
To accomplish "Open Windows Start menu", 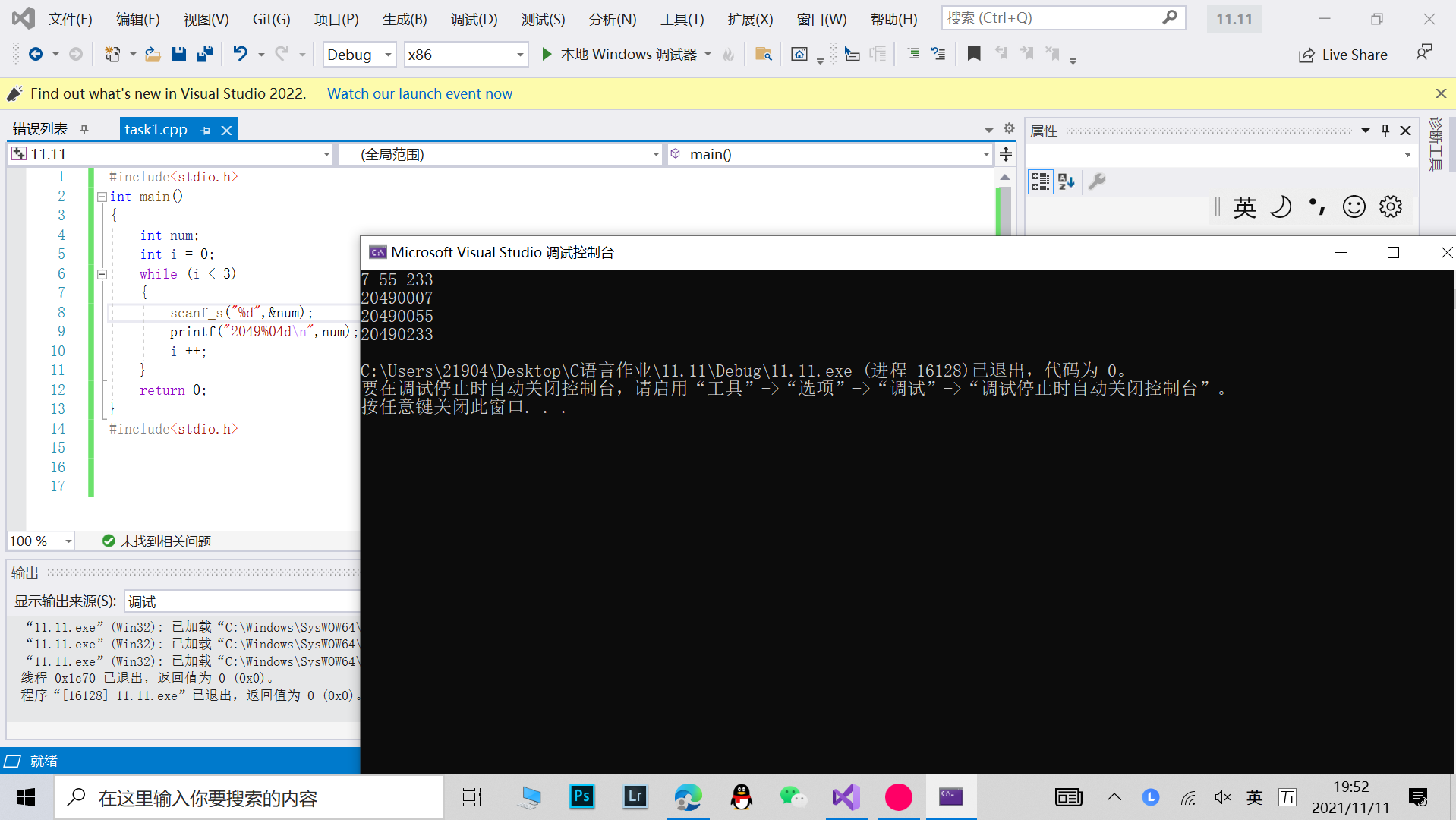I will click(x=26, y=797).
